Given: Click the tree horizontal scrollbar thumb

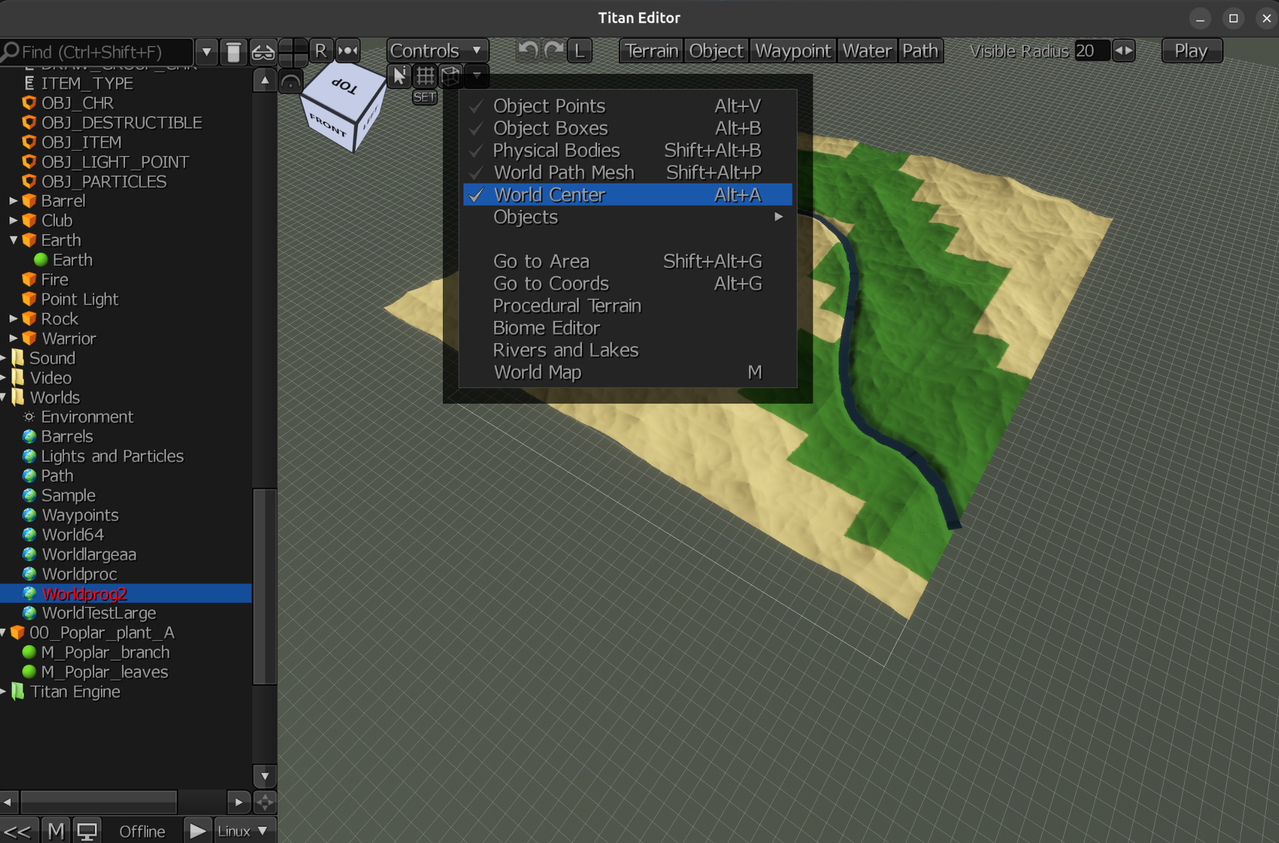Looking at the screenshot, I should point(98,802).
